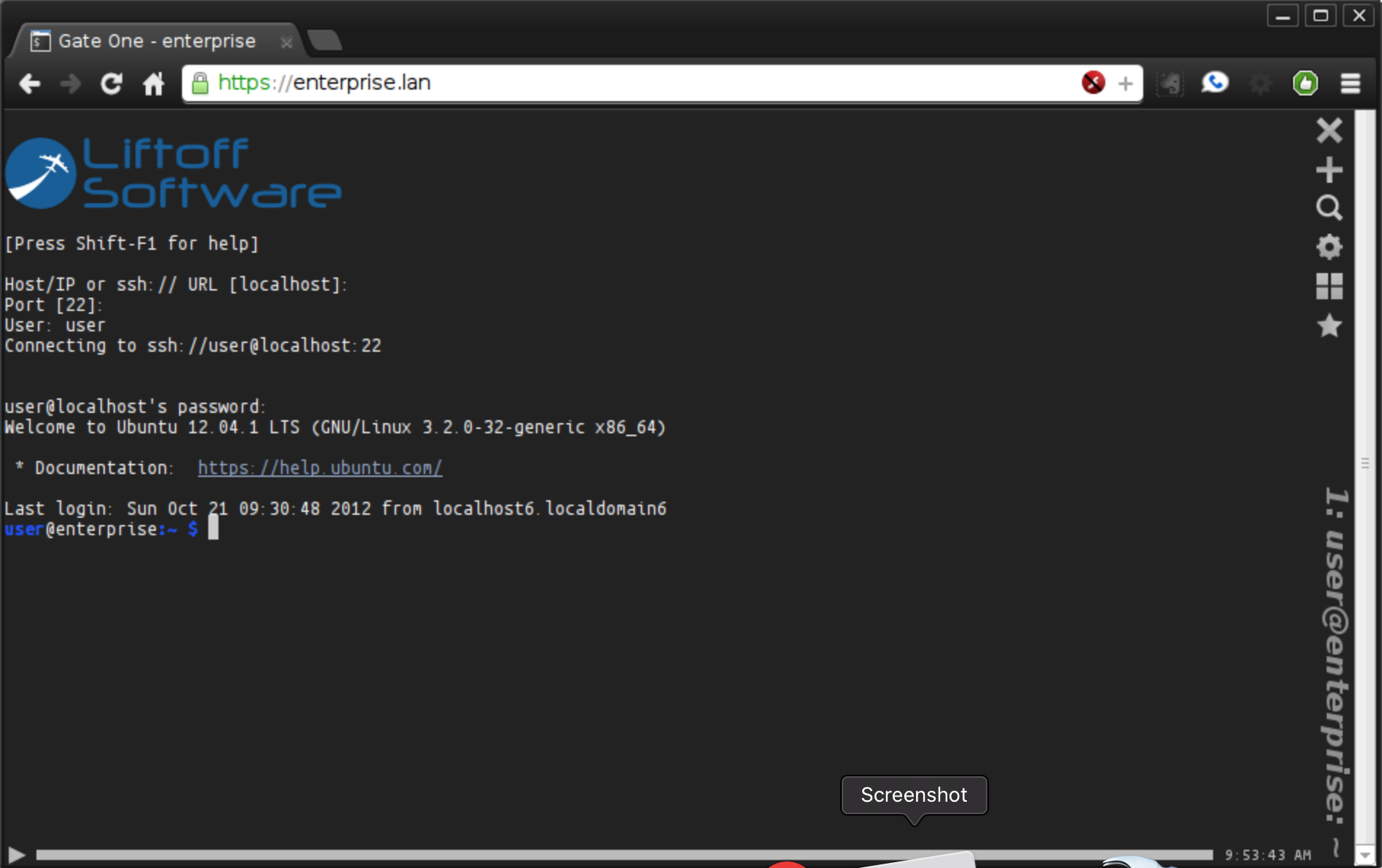1382x868 pixels.
Task: Click the 'Port [22]:' line
Action: pyautogui.click(x=54, y=305)
